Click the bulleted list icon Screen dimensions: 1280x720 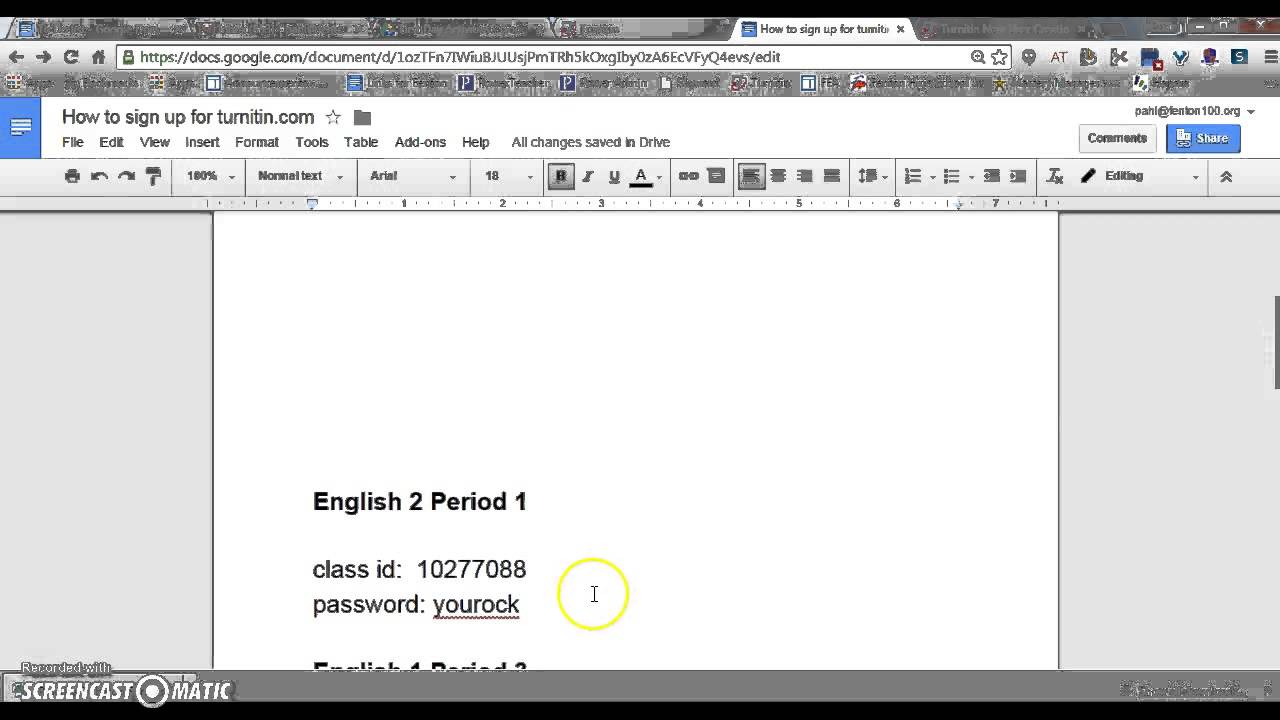pyautogui.click(x=951, y=176)
